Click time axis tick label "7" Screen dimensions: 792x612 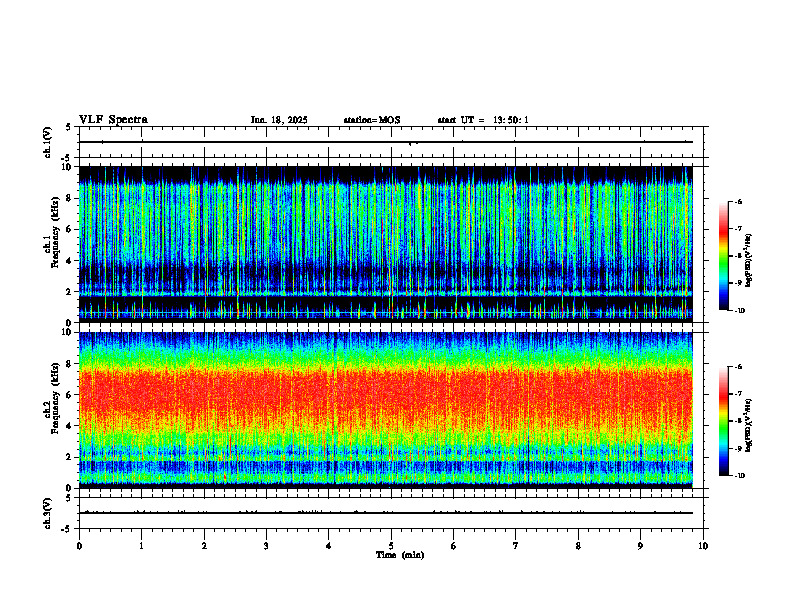516,546
